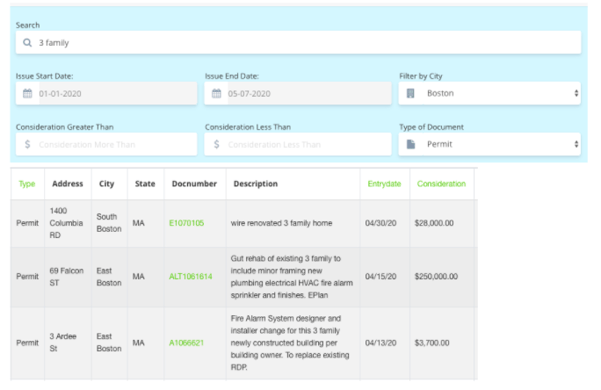The image size is (601, 390).
Task: Open the Type of Document dropdown showing Permit
Action: coord(489,144)
